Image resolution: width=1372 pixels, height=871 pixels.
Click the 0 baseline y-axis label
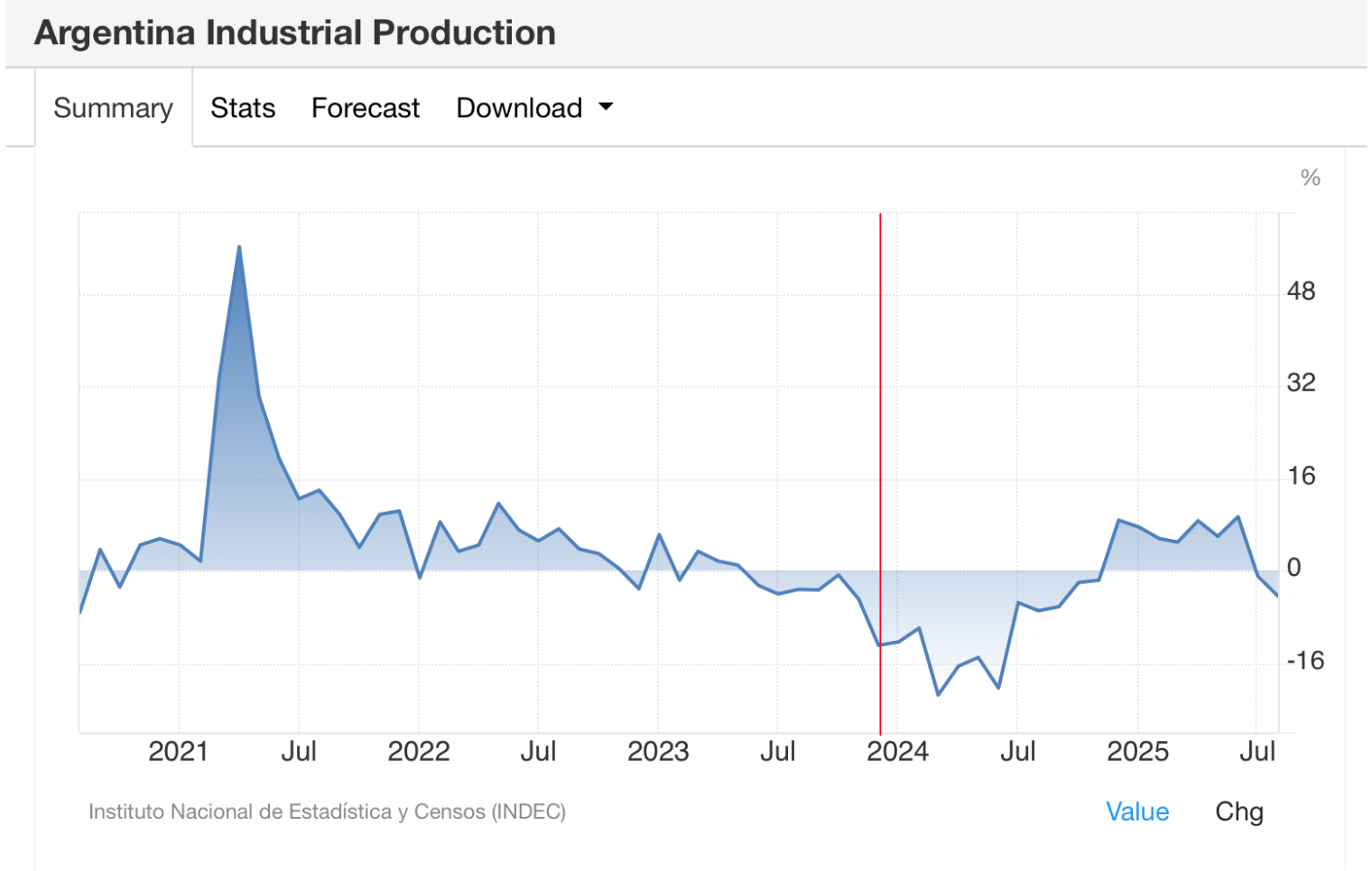tap(1293, 568)
